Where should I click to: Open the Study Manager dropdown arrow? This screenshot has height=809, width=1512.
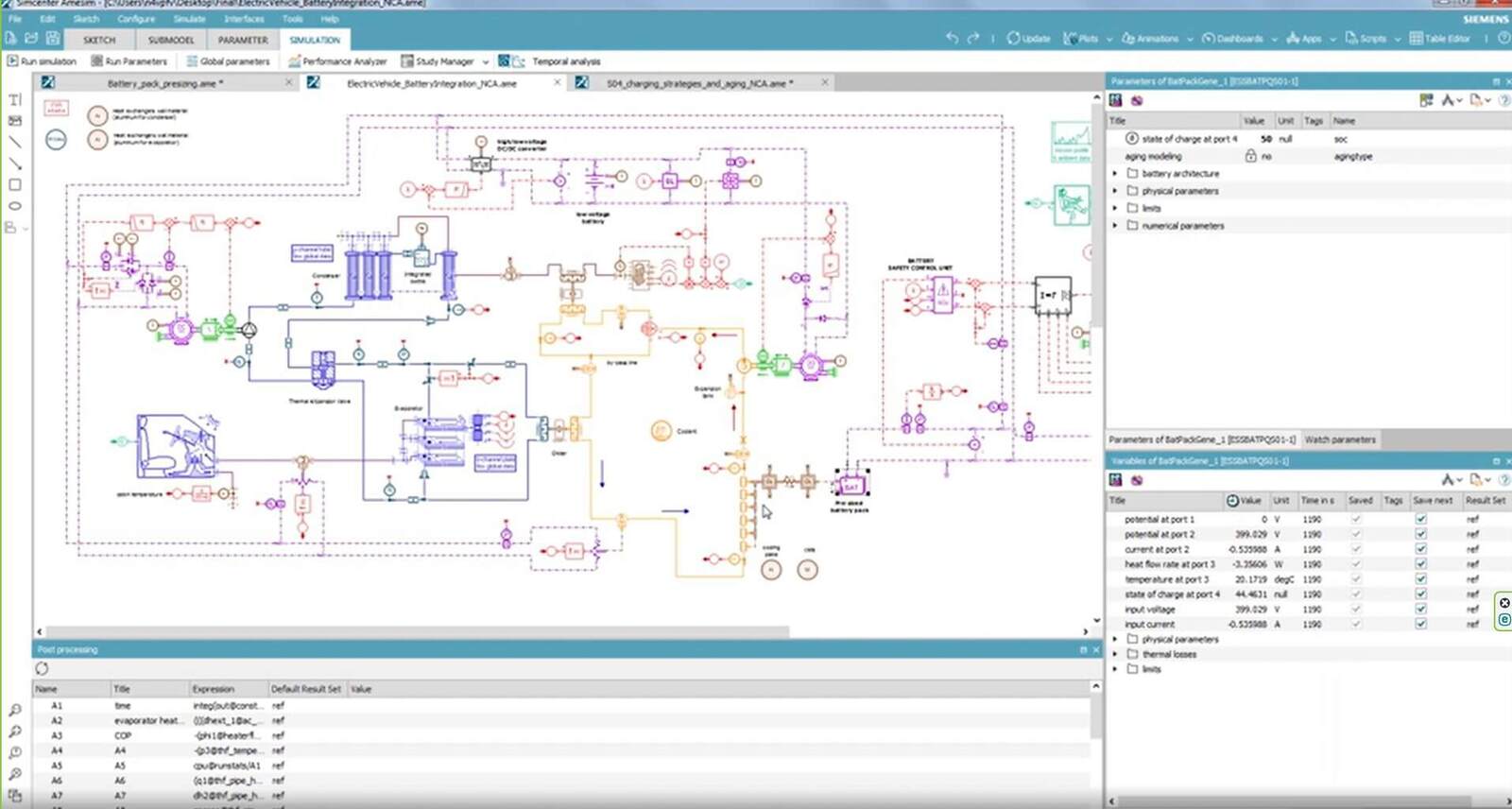point(486,61)
